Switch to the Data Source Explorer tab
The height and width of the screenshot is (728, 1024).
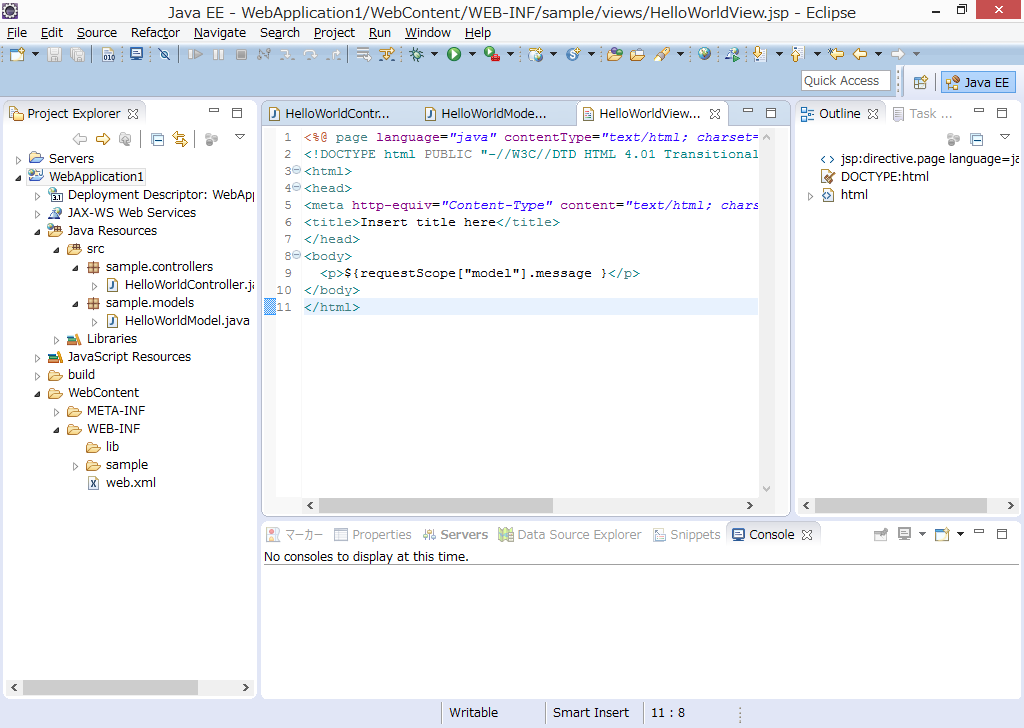point(569,535)
